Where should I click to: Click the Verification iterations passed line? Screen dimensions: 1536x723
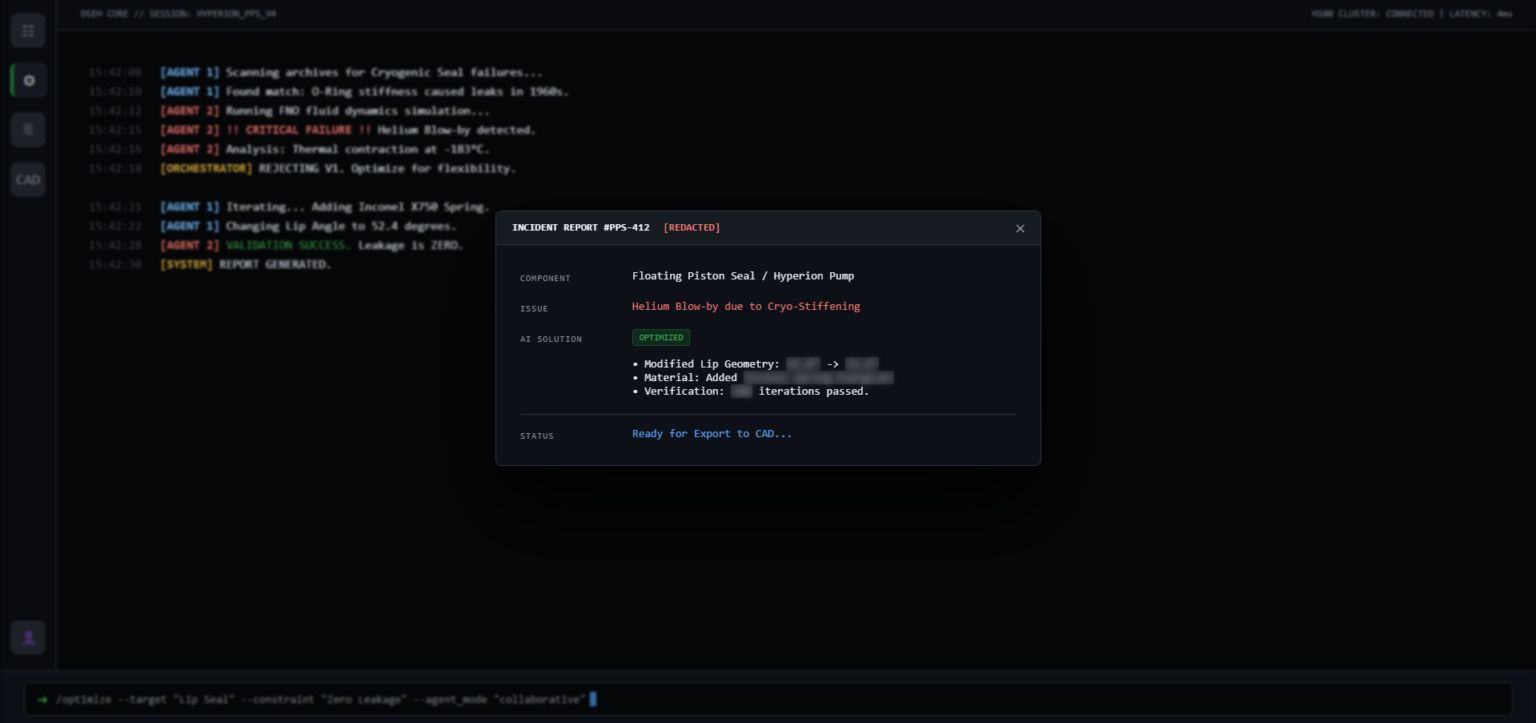tap(751, 391)
